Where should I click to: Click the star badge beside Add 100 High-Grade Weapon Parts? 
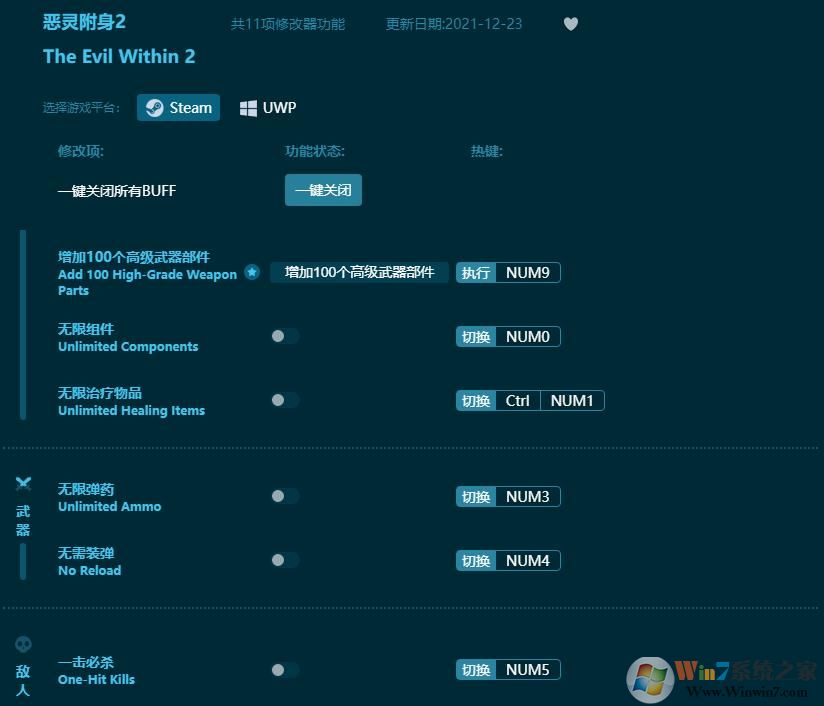coord(252,272)
